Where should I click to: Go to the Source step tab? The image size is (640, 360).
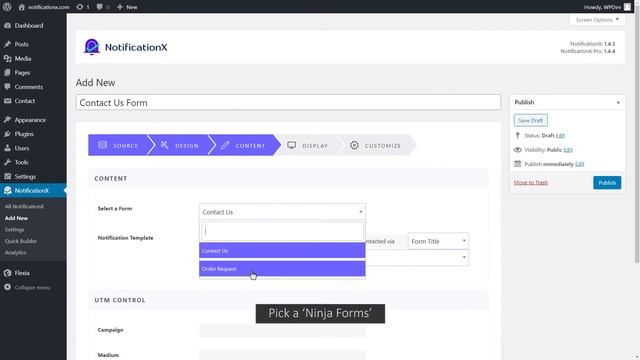[118, 145]
